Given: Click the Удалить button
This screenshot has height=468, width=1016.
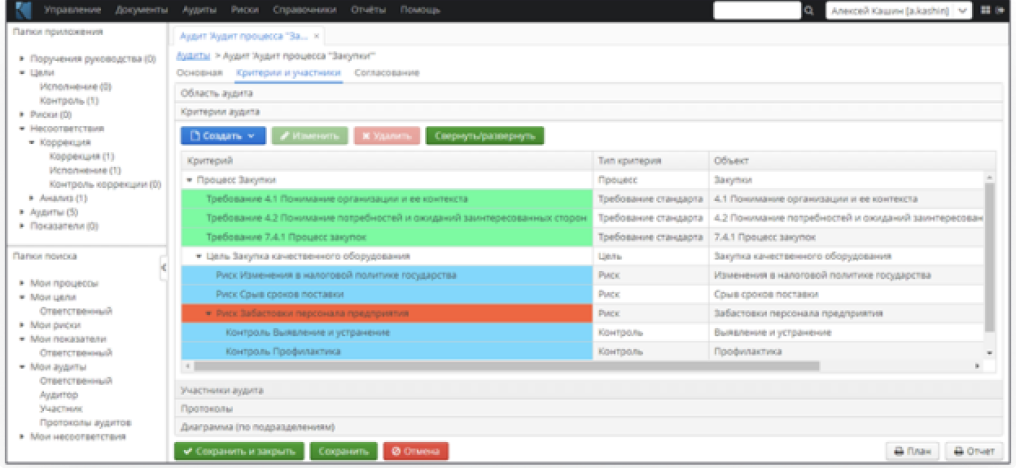Looking at the screenshot, I should pos(387,136).
